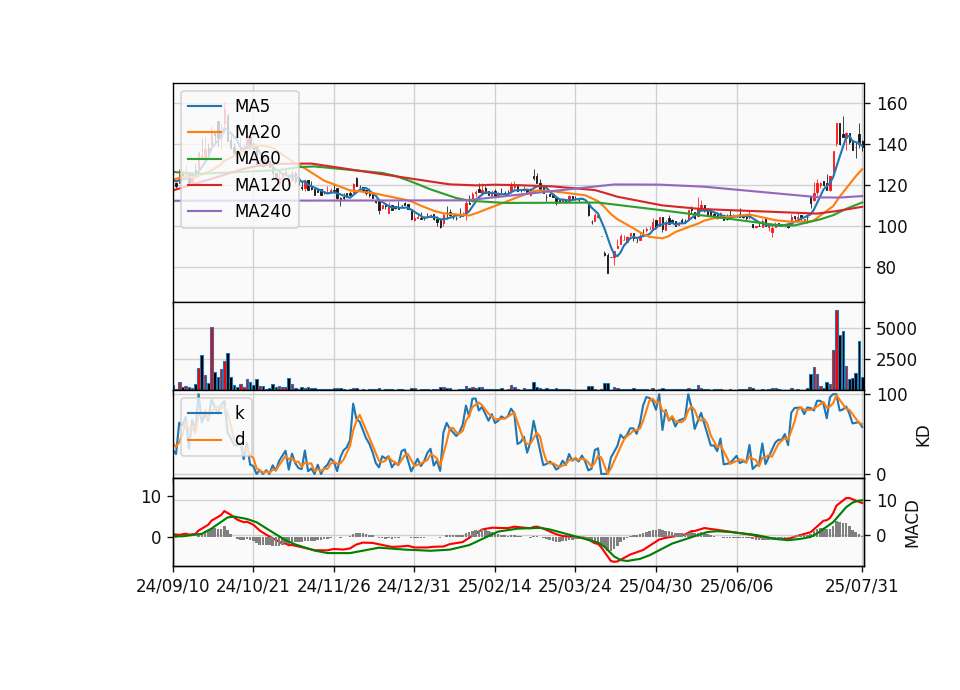Click the MACD axis title
This screenshot has height=690, width=960.
[912, 524]
